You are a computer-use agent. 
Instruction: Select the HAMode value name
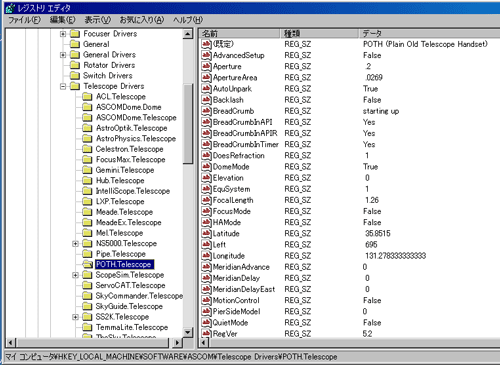227,223
